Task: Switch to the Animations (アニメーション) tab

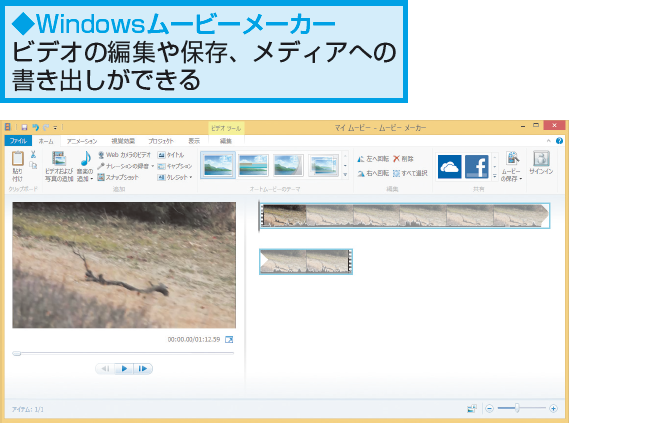Action: click(82, 142)
